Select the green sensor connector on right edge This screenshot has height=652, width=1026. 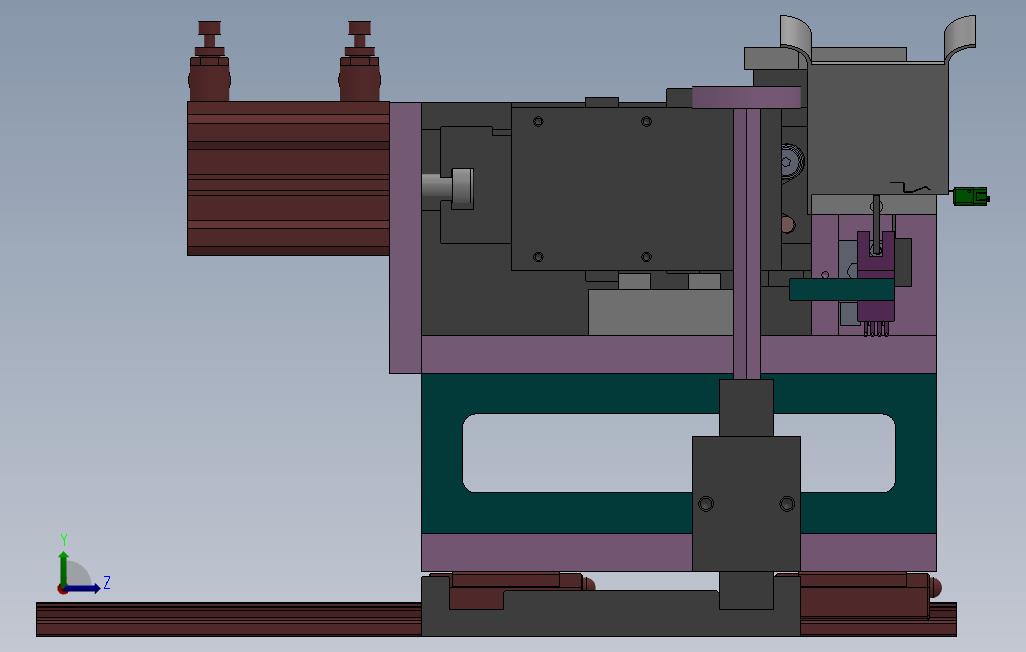pos(971,196)
